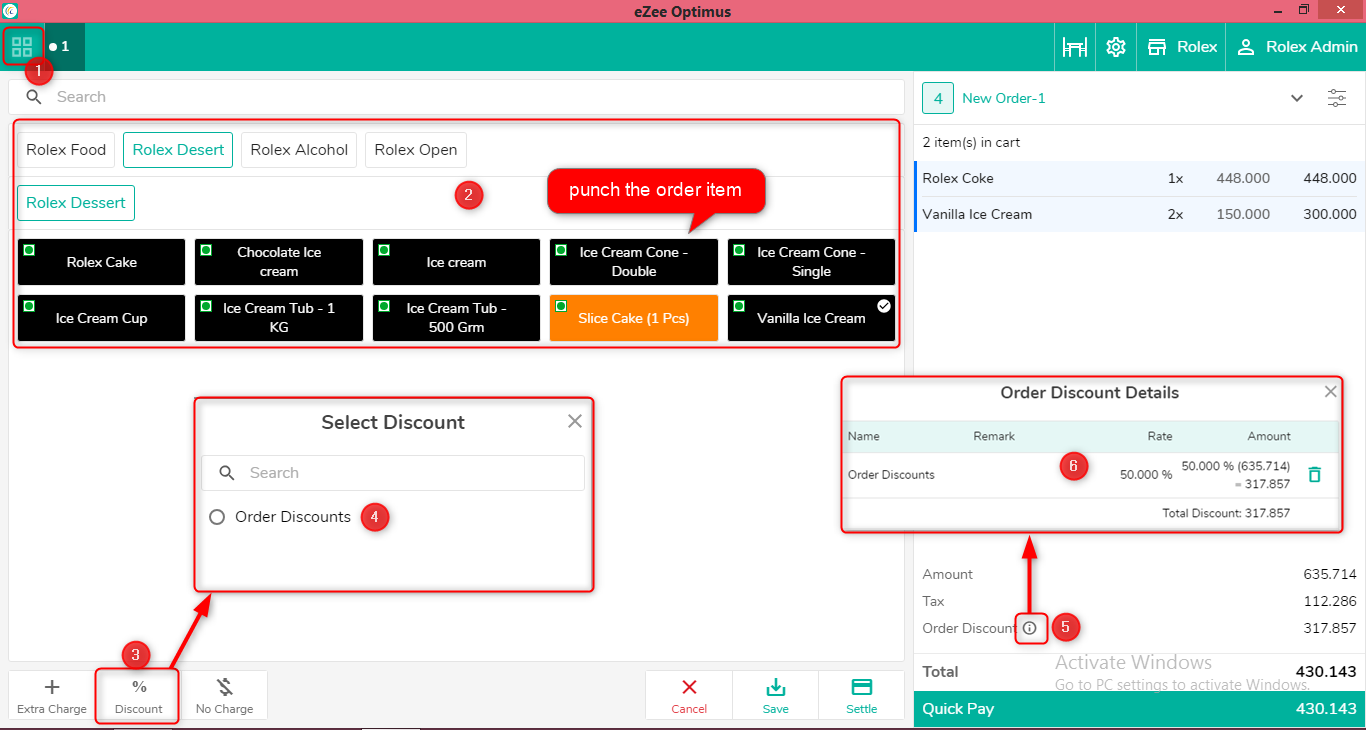This screenshot has height=730, width=1366.
Task: Add Rolex Cake item to order
Action: pyautogui.click(x=101, y=262)
